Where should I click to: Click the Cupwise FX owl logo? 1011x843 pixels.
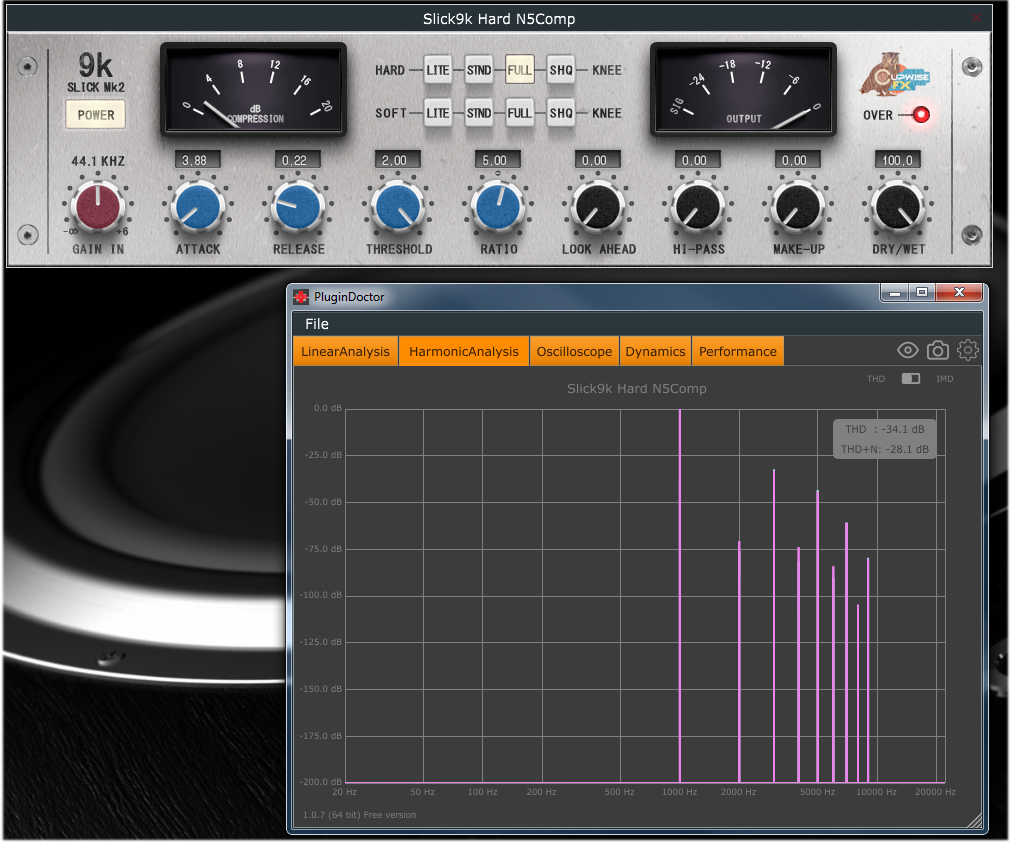point(894,75)
